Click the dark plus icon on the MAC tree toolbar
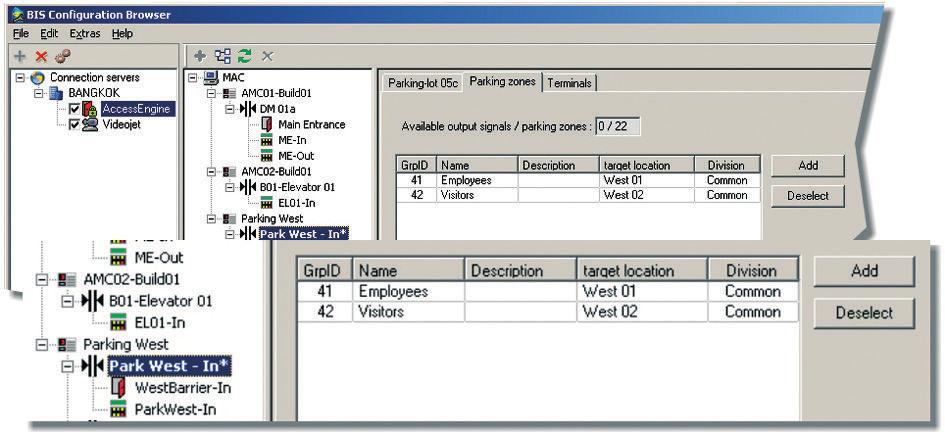Viewport: 945px width, 435px height. coord(200,57)
